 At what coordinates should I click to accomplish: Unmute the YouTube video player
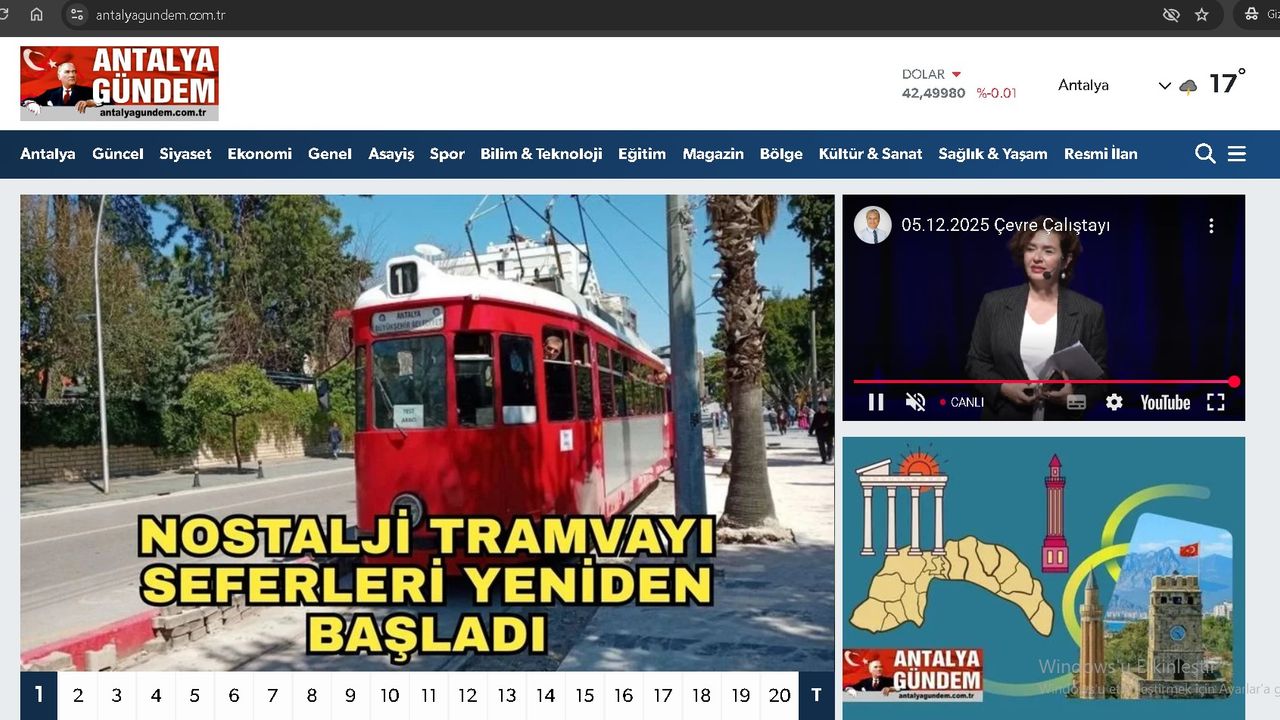pyautogui.click(x=915, y=402)
